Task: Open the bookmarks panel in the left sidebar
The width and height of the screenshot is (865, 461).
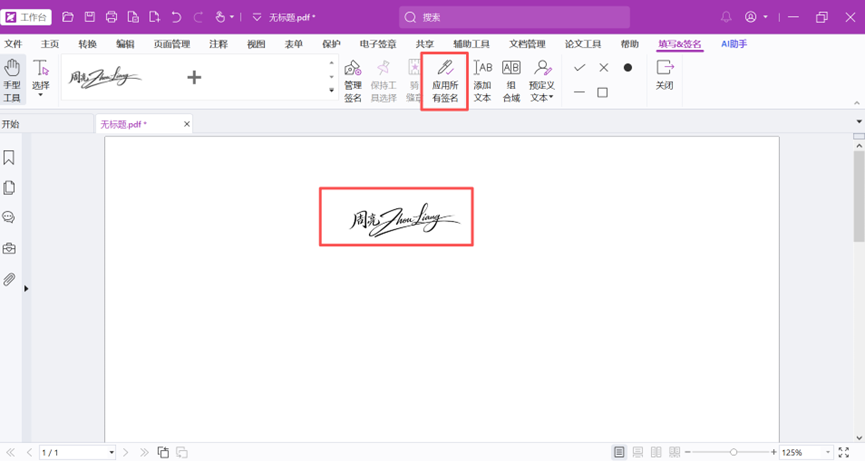Action: click(9, 158)
